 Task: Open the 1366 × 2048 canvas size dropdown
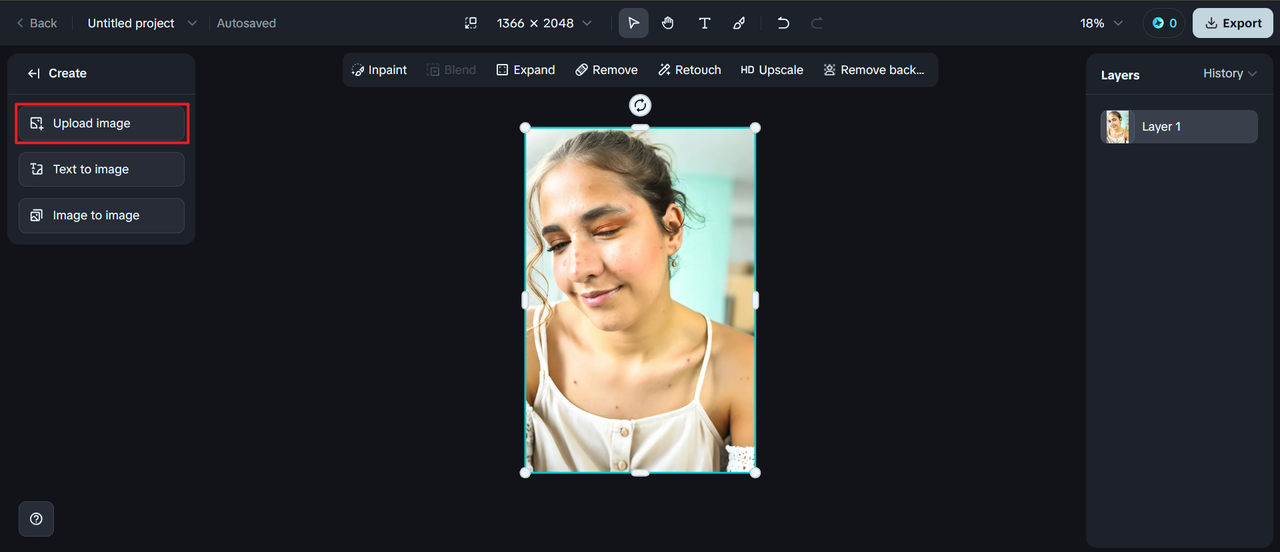[544, 23]
